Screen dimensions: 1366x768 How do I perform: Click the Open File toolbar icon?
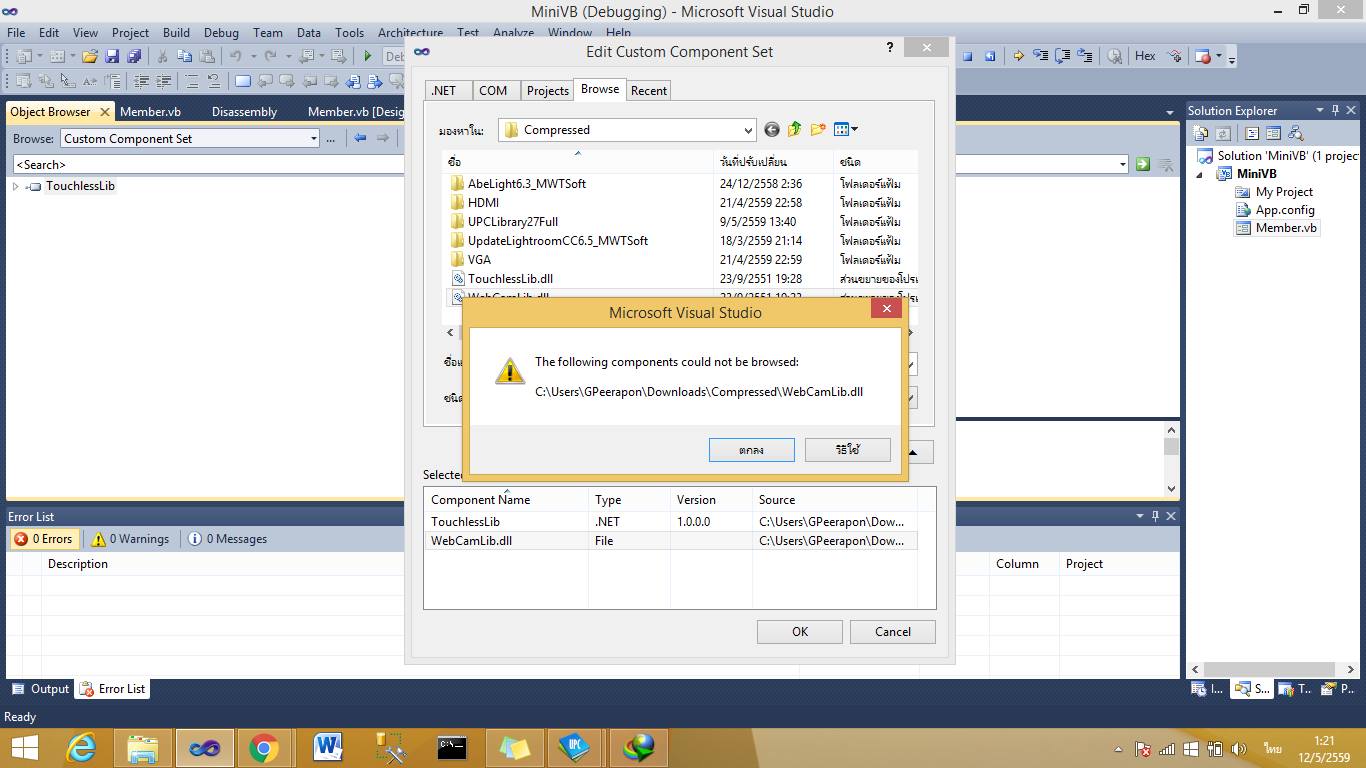[90, 56]
